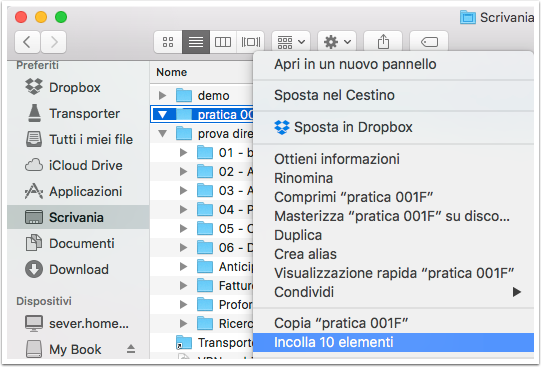Open Dropbox in the sidebar

(75, 87)
